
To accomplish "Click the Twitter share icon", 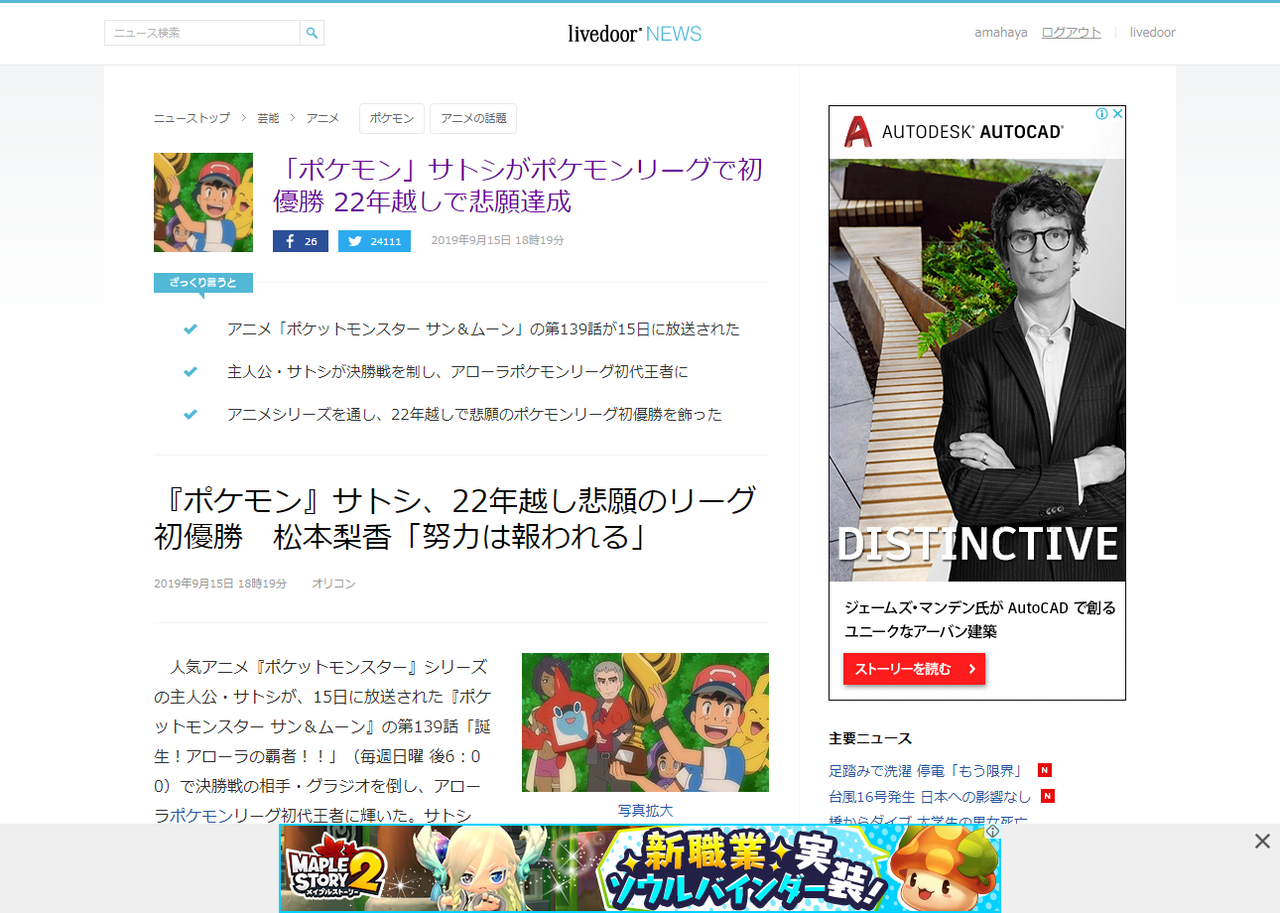I will pyautogui.click(x=355, y=240).
